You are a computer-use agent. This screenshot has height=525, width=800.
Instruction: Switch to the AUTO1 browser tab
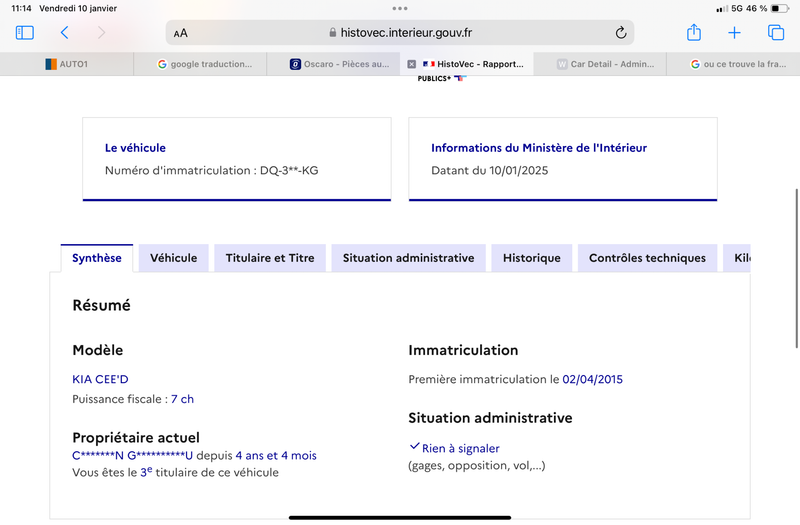click(x=67, y=64)
